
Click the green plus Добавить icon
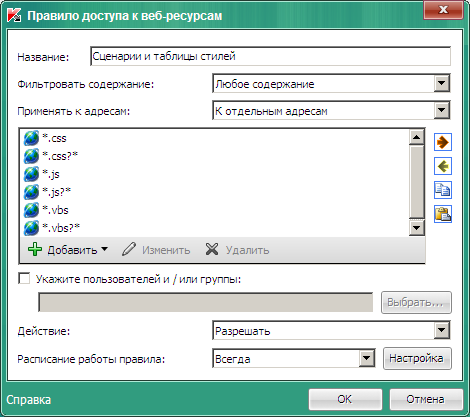tap(35, 249)
